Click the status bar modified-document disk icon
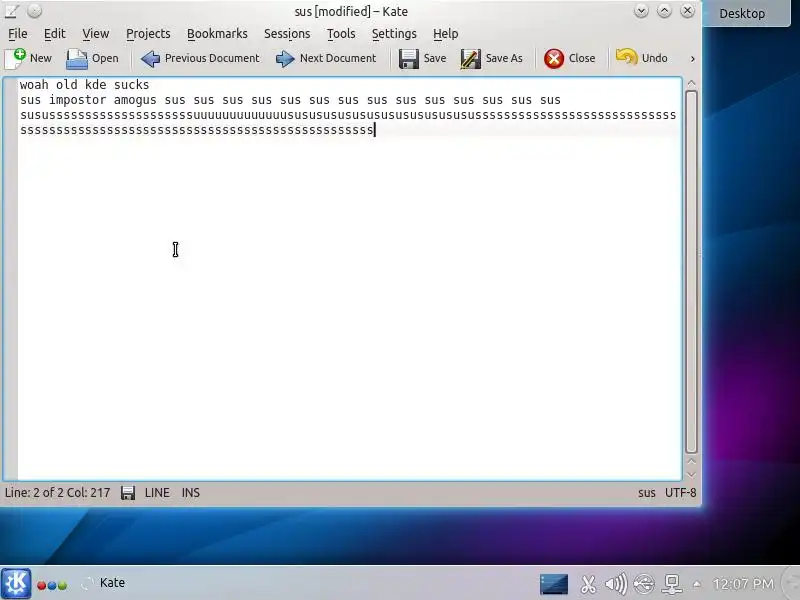 coord(128,493)
